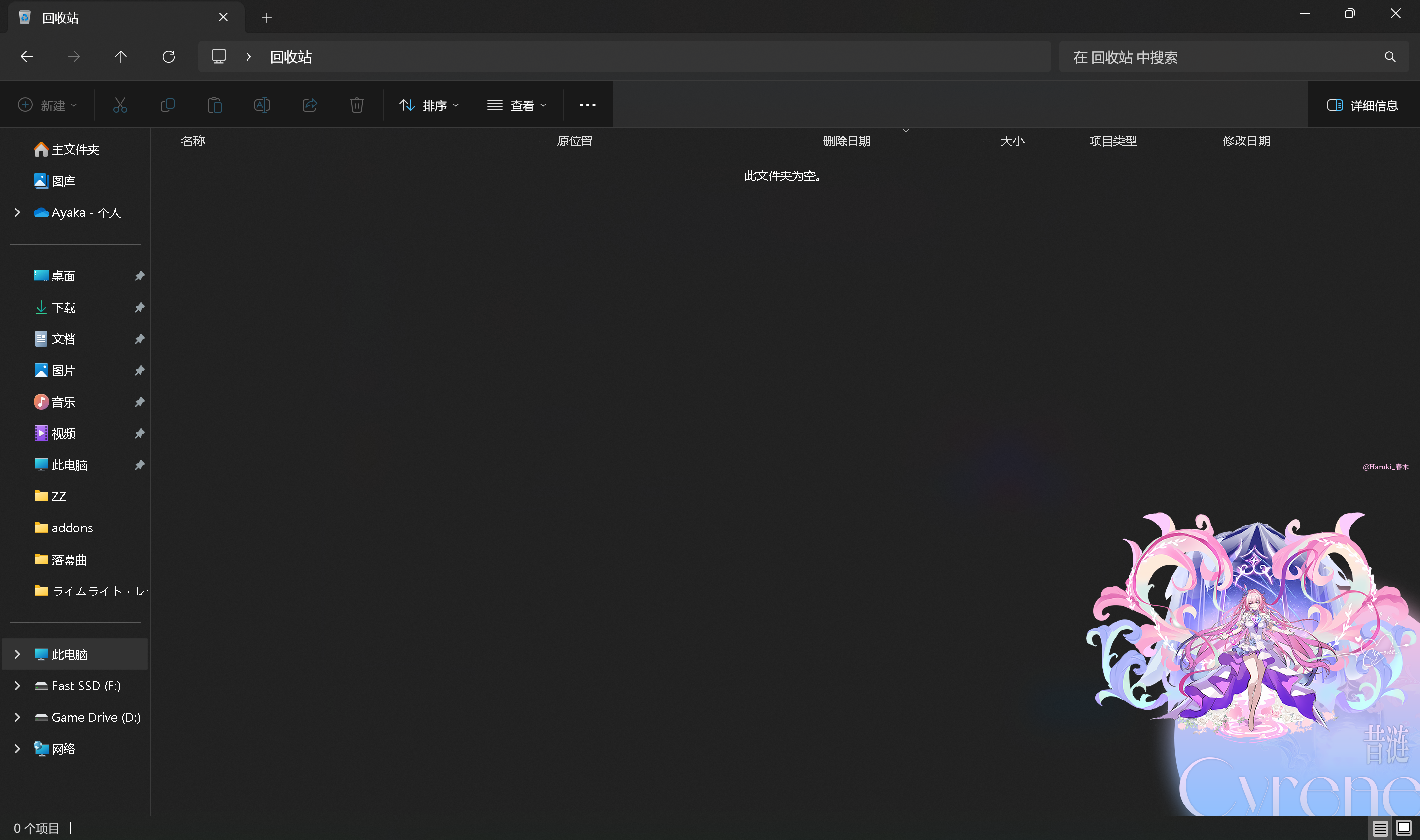The image size is (1420, 840).
Task: Click the Cut scissors icon
Action: tap(120, 105)
